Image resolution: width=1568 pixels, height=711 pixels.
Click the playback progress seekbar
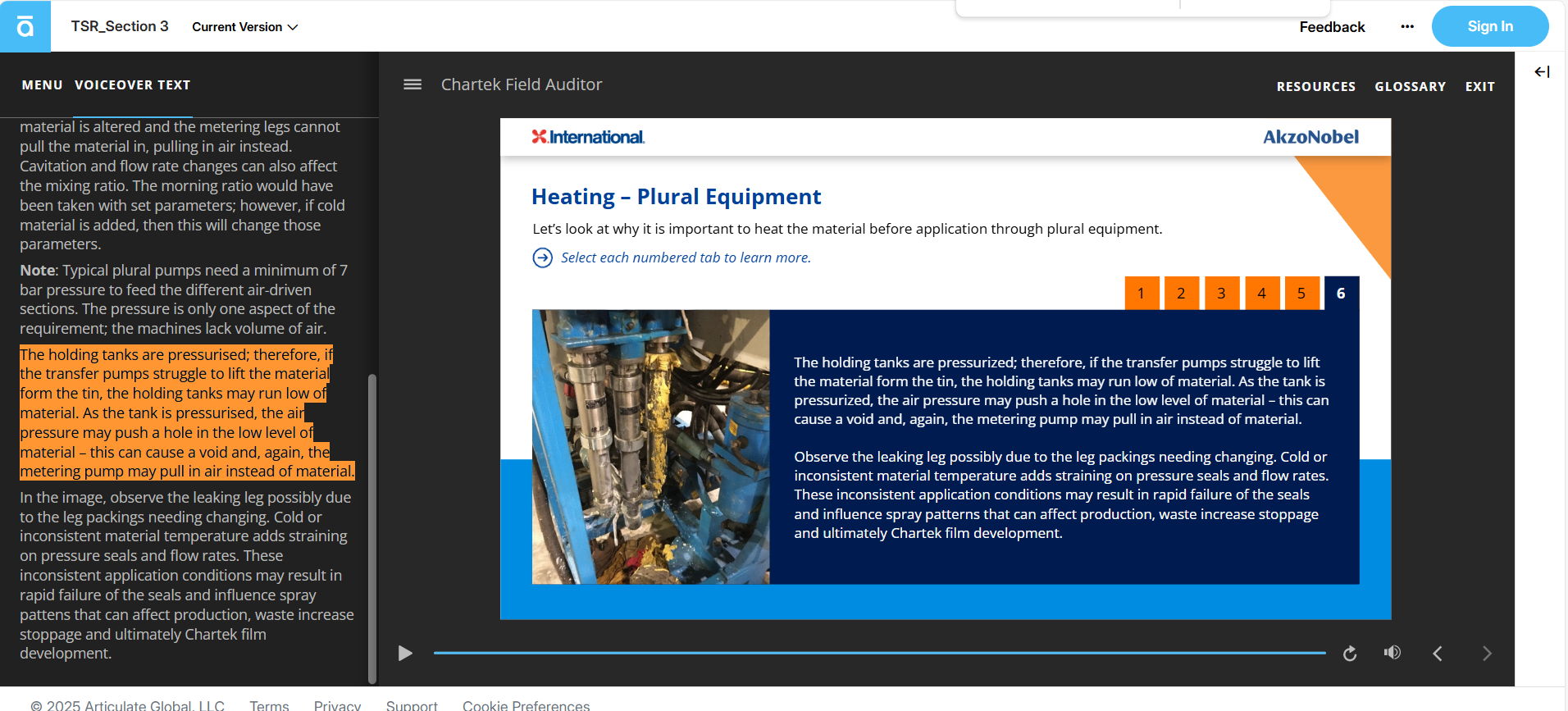tap(879, 653)
